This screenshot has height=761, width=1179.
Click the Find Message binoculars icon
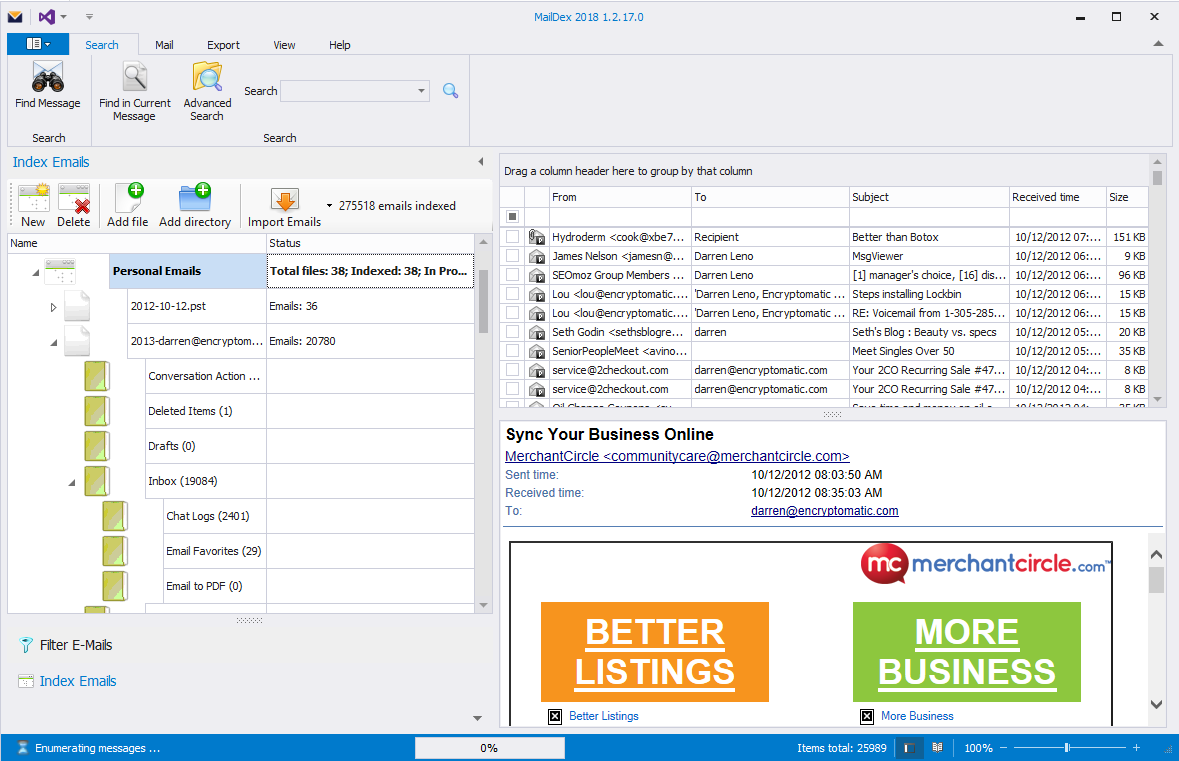[x=47, y=77]
